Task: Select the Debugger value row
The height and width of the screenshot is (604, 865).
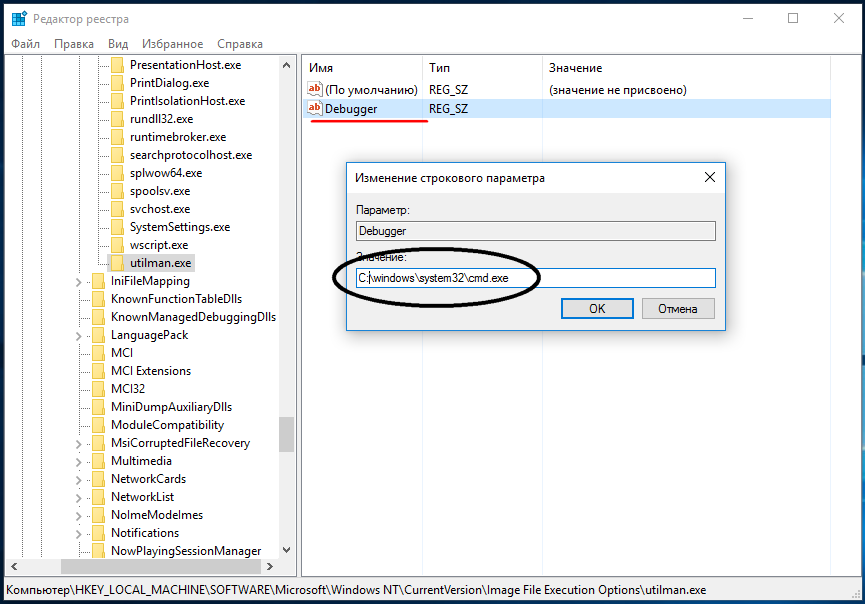Action: pyautogui.click(x=567, y=109)
